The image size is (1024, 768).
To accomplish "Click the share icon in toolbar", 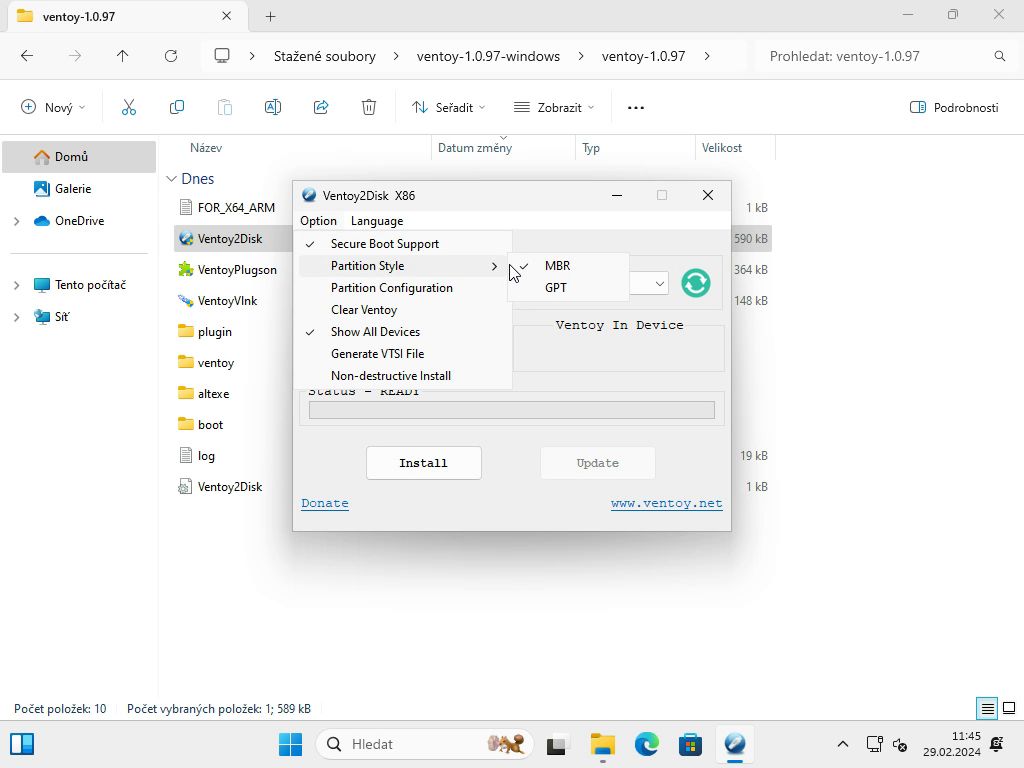I will click(321, 107).
